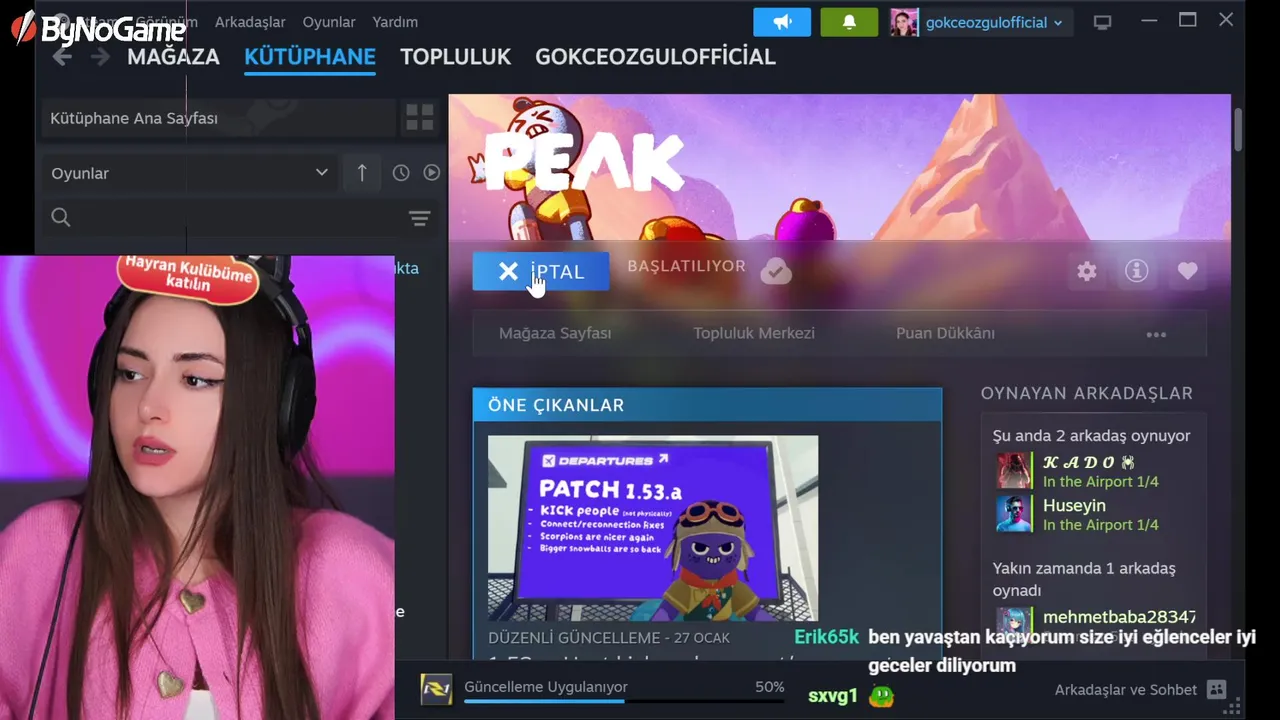The width and height of the screenshot is (1280, 720).
Task: Open the Topluluk Merkezi link
Action: coord(754,333)
